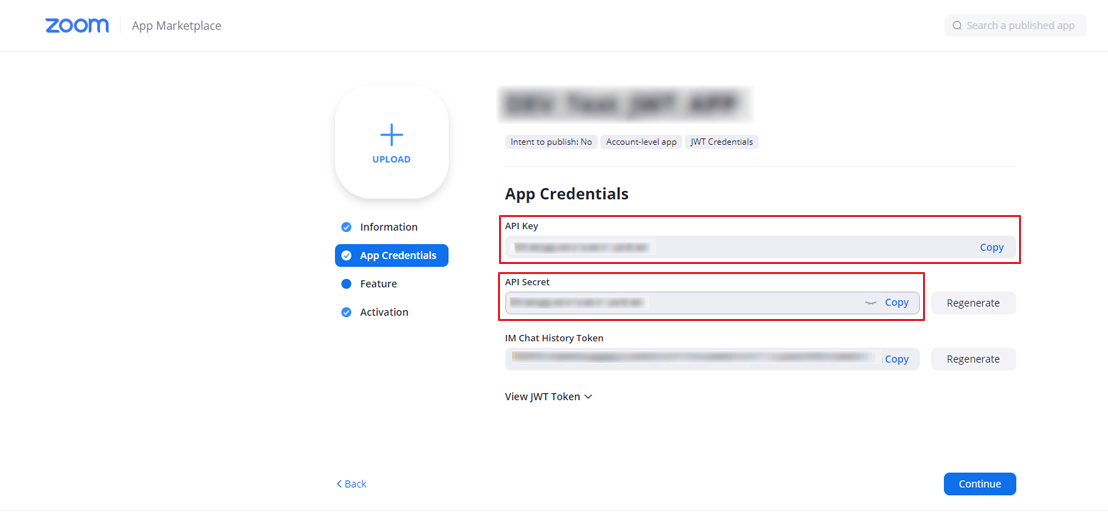The image size is (1108, 519).
Task: Copy the API Secret
Action: click(897, 303)
